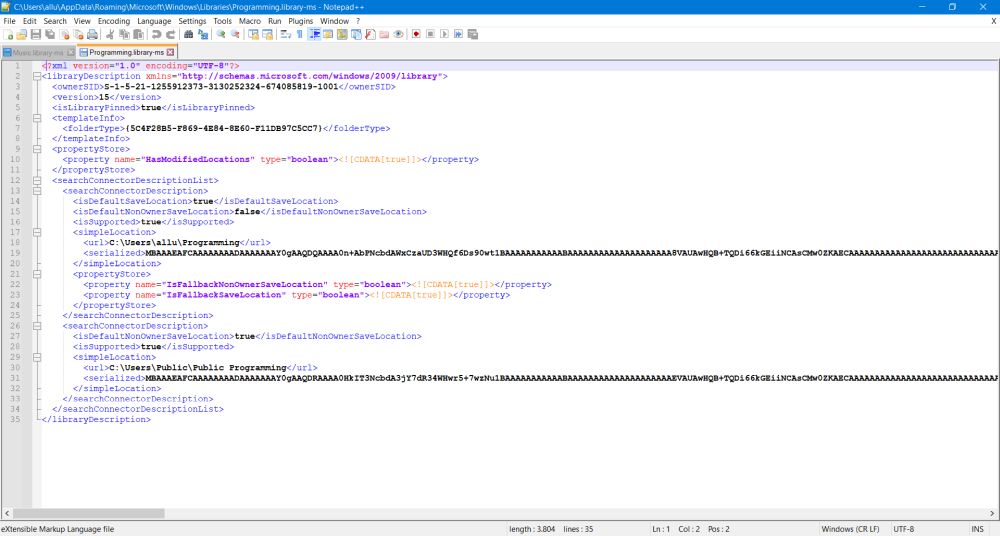The height and width of the screenshot is (536, 1000).
Task: Toggle file monitoring eye icon
Action: 399,34
